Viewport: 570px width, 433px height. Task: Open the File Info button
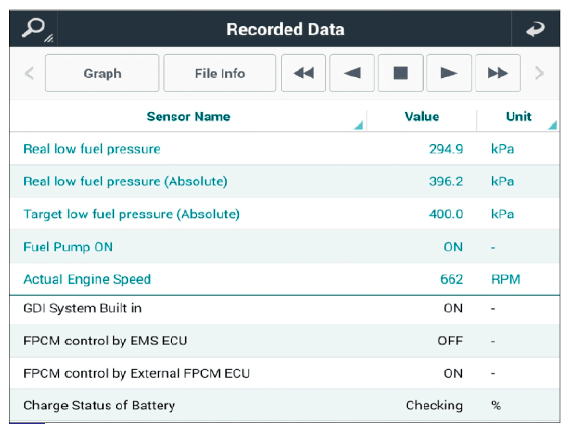220,73
